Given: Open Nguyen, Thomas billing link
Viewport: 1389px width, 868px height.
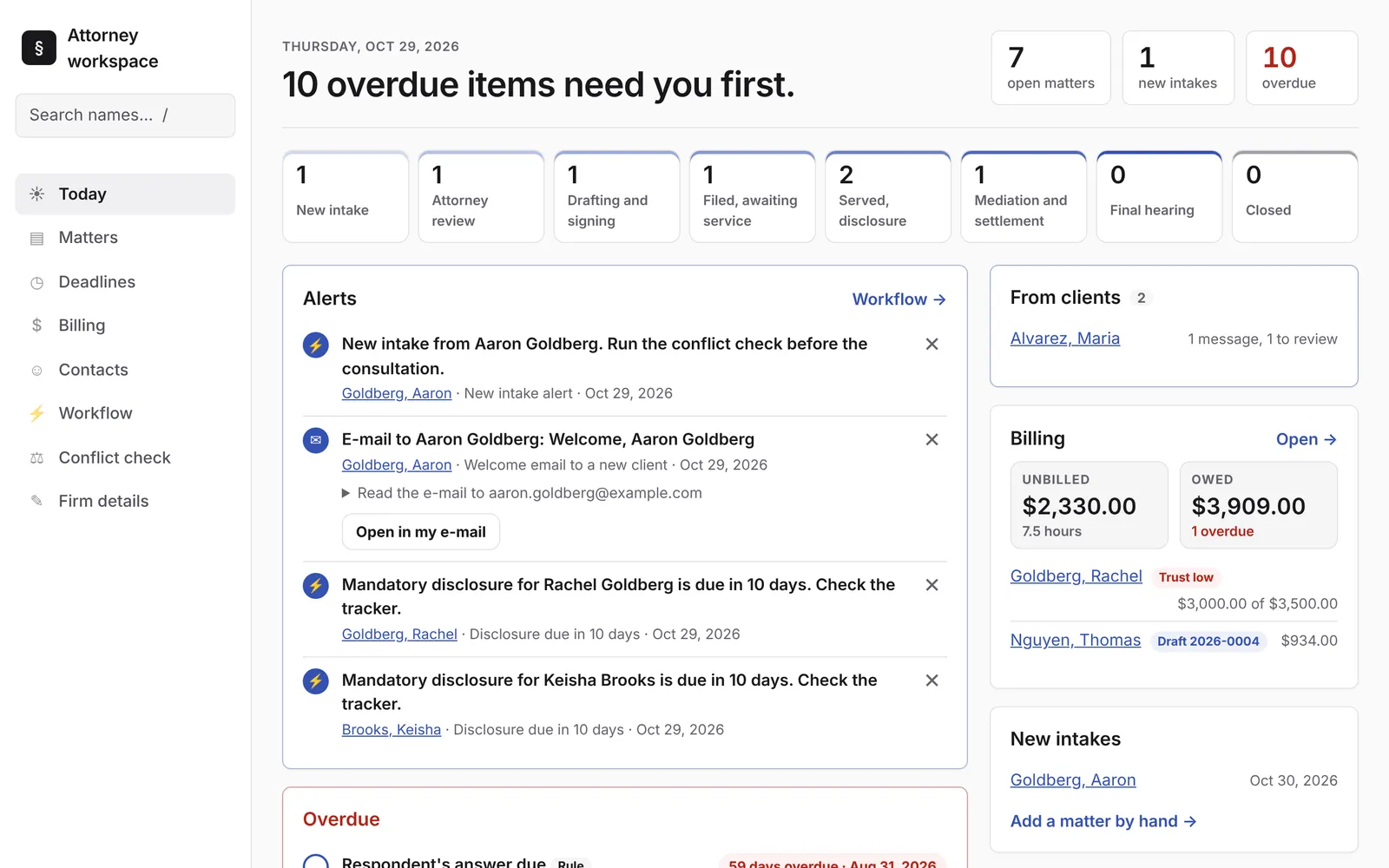Looking at the screenshot, I should [x=1076, y=641].
